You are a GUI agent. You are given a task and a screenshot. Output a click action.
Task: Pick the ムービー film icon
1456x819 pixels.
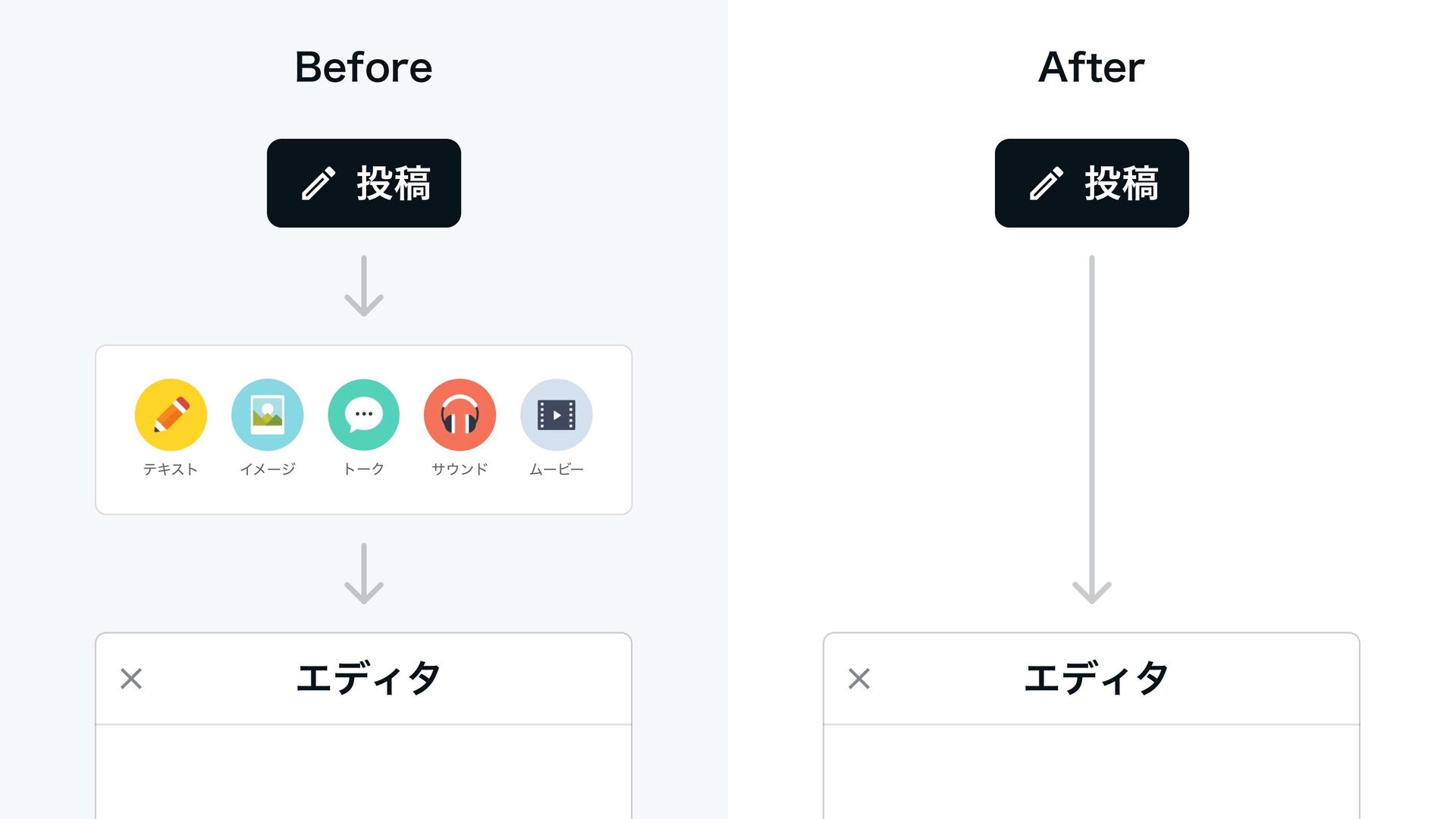coord(556,415)
